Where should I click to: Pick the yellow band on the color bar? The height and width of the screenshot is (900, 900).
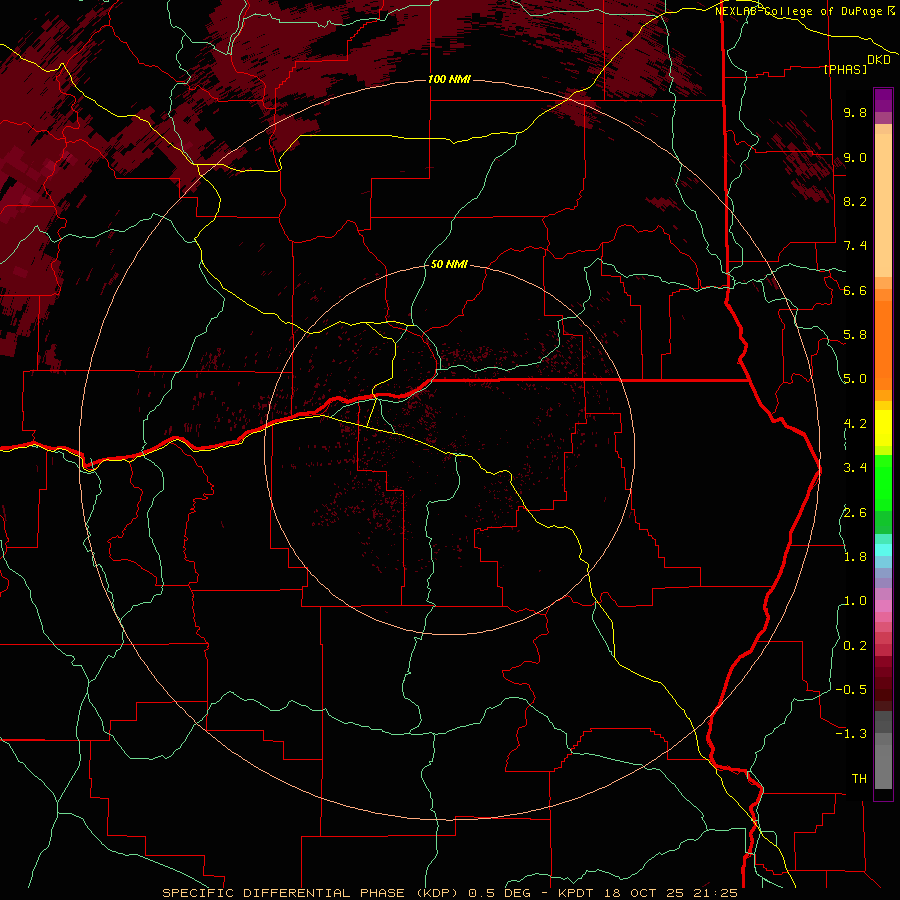pyautogui.click(x=883, y=428)
